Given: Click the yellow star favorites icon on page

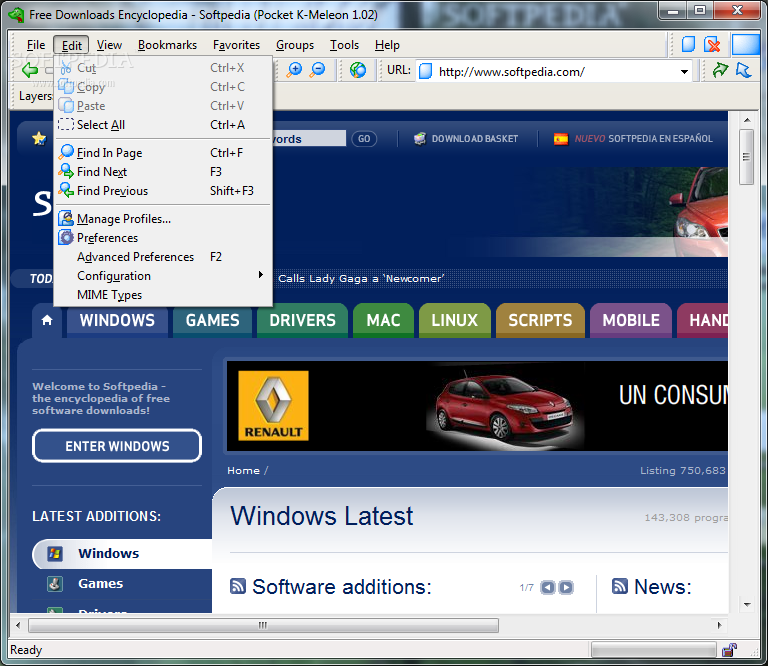Looking at the screenshot, I should (39, 139).
